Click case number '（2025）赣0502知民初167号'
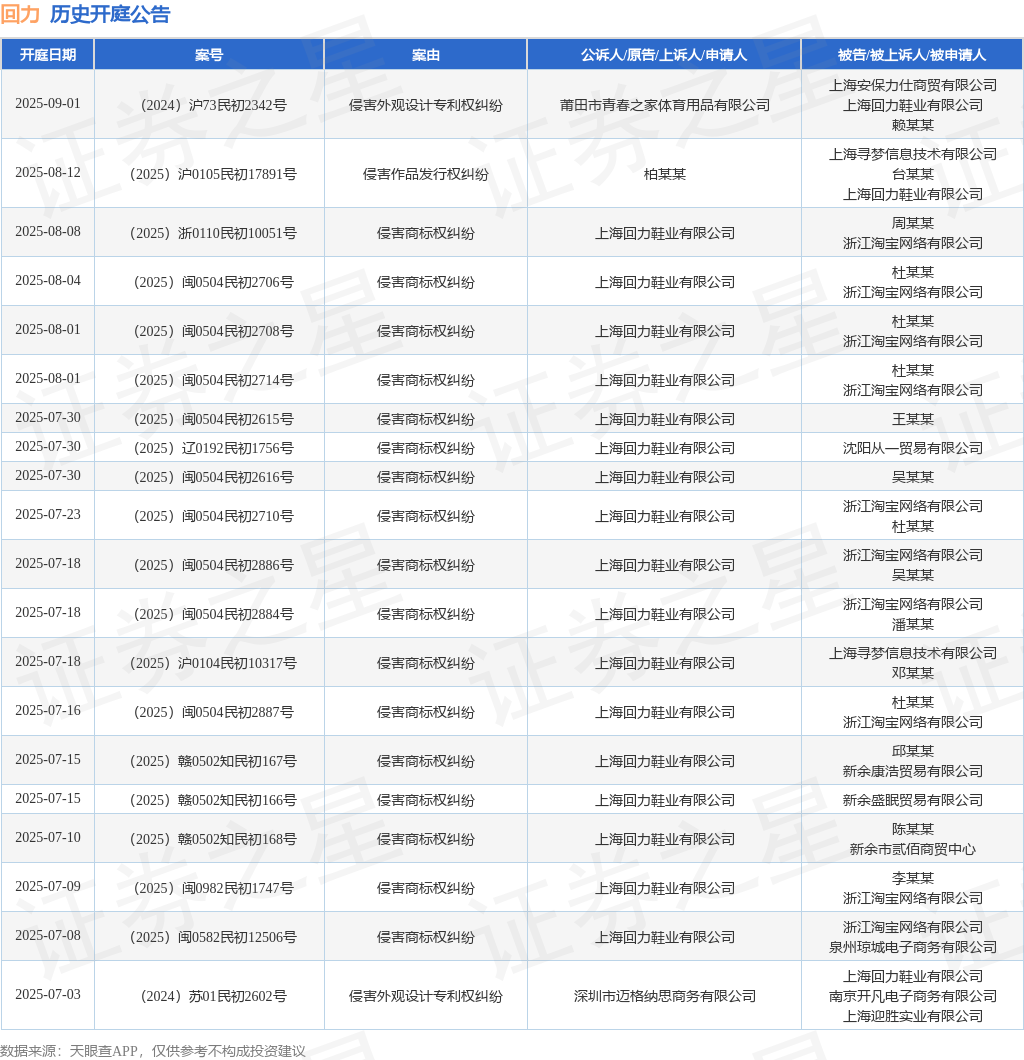1024x1060 pixels. pyautogui.click(x=213, y=761)
